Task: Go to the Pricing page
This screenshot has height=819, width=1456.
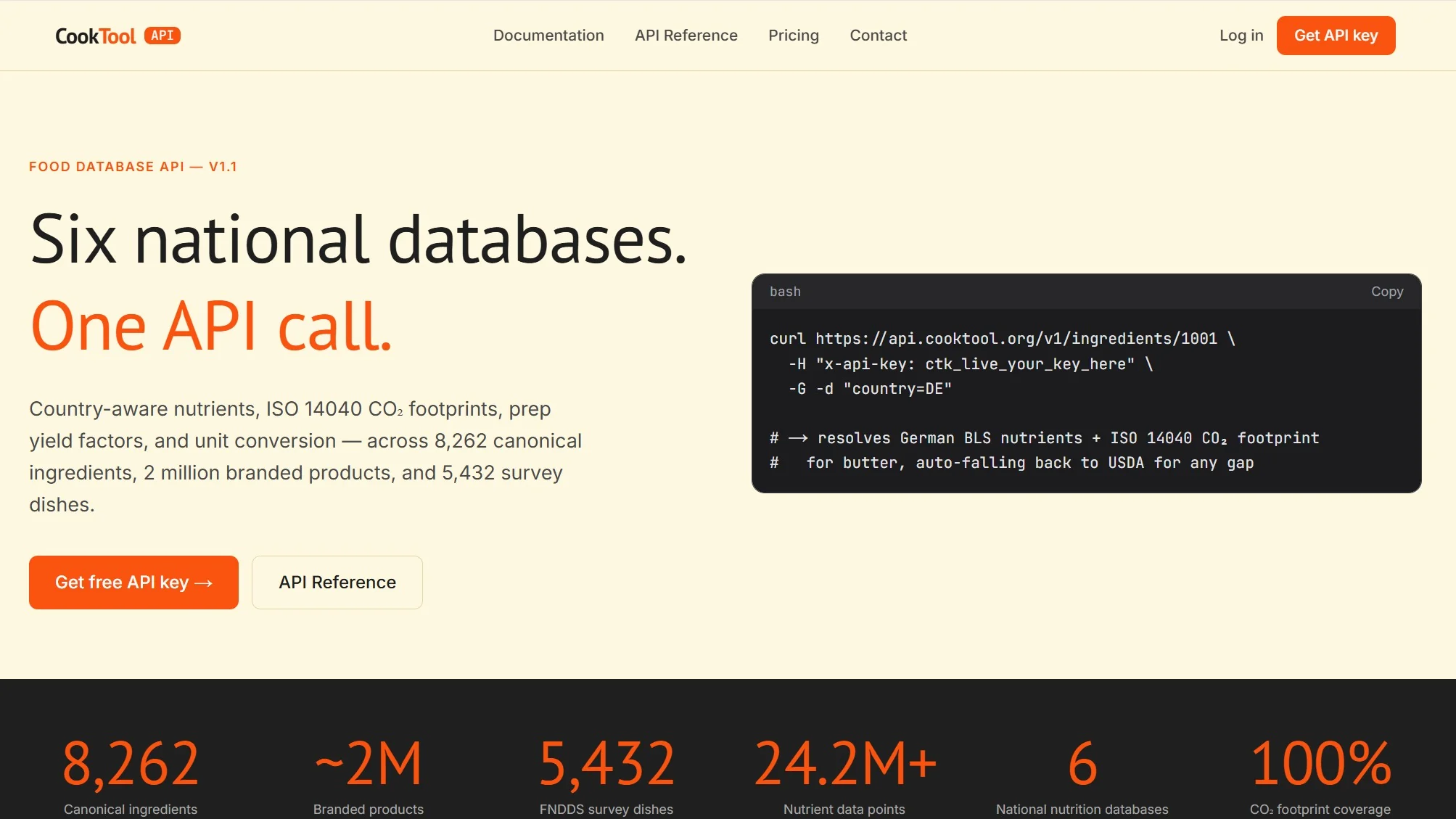Action: pos(794,36)
